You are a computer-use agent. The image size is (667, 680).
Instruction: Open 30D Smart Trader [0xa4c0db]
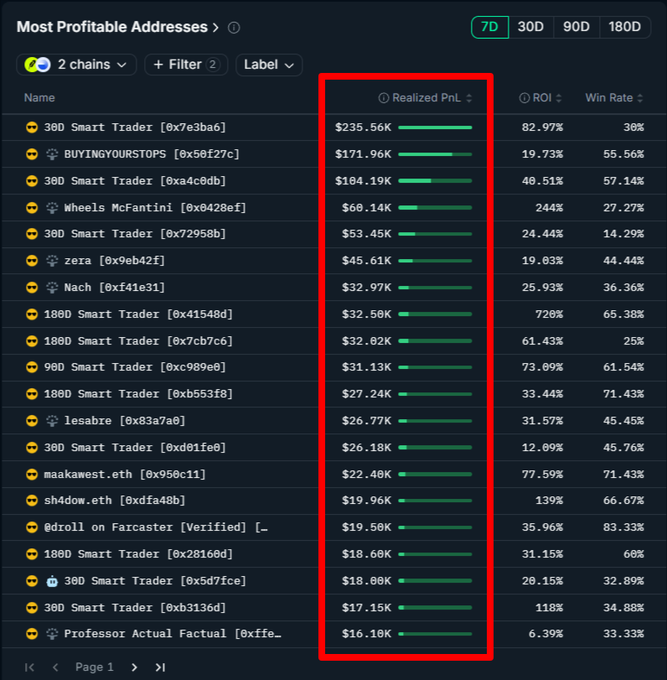[135, 181]
